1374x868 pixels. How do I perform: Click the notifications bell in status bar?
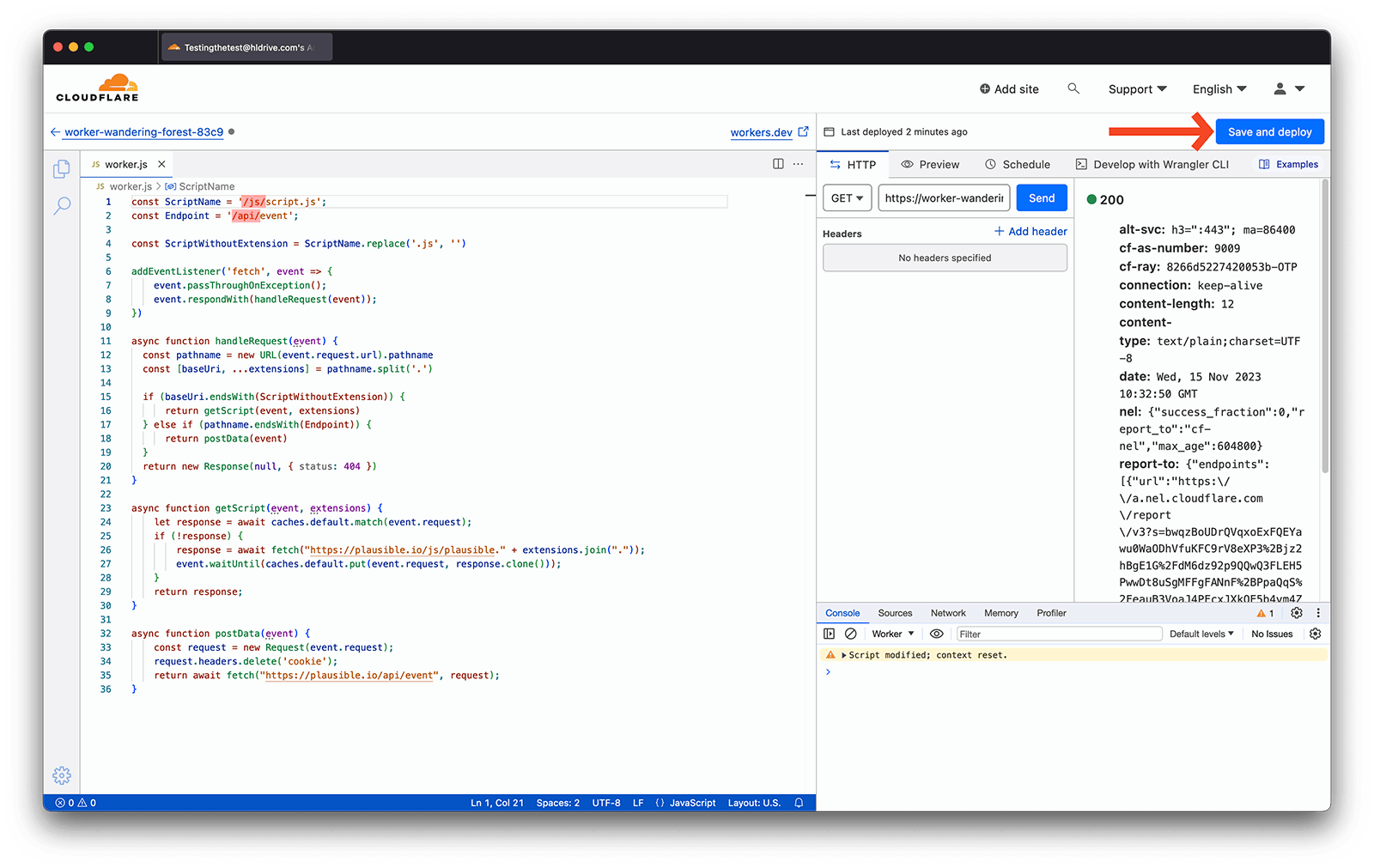coord(799,803)
